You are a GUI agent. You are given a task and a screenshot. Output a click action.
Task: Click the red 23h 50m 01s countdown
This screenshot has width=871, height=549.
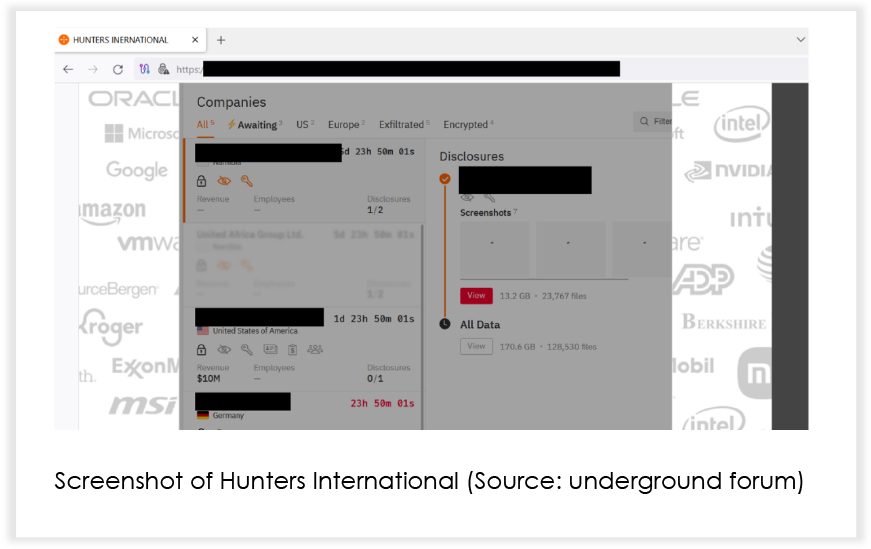pyautogui.click(x=382, y=403)
